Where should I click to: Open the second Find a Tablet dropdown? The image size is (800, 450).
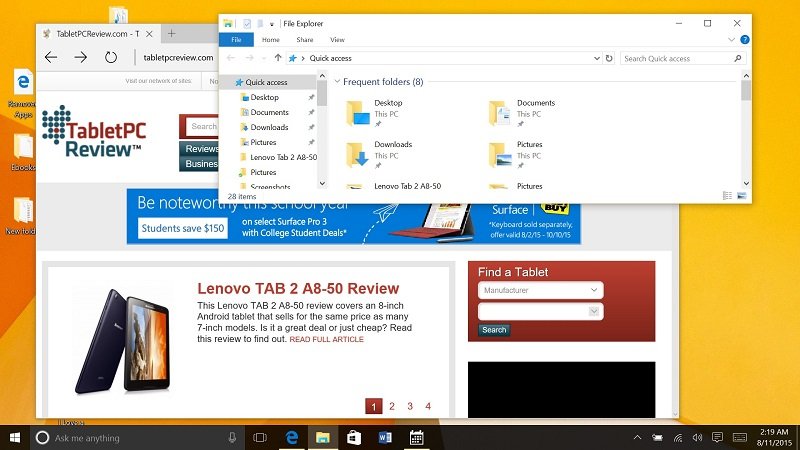(541, 311)
